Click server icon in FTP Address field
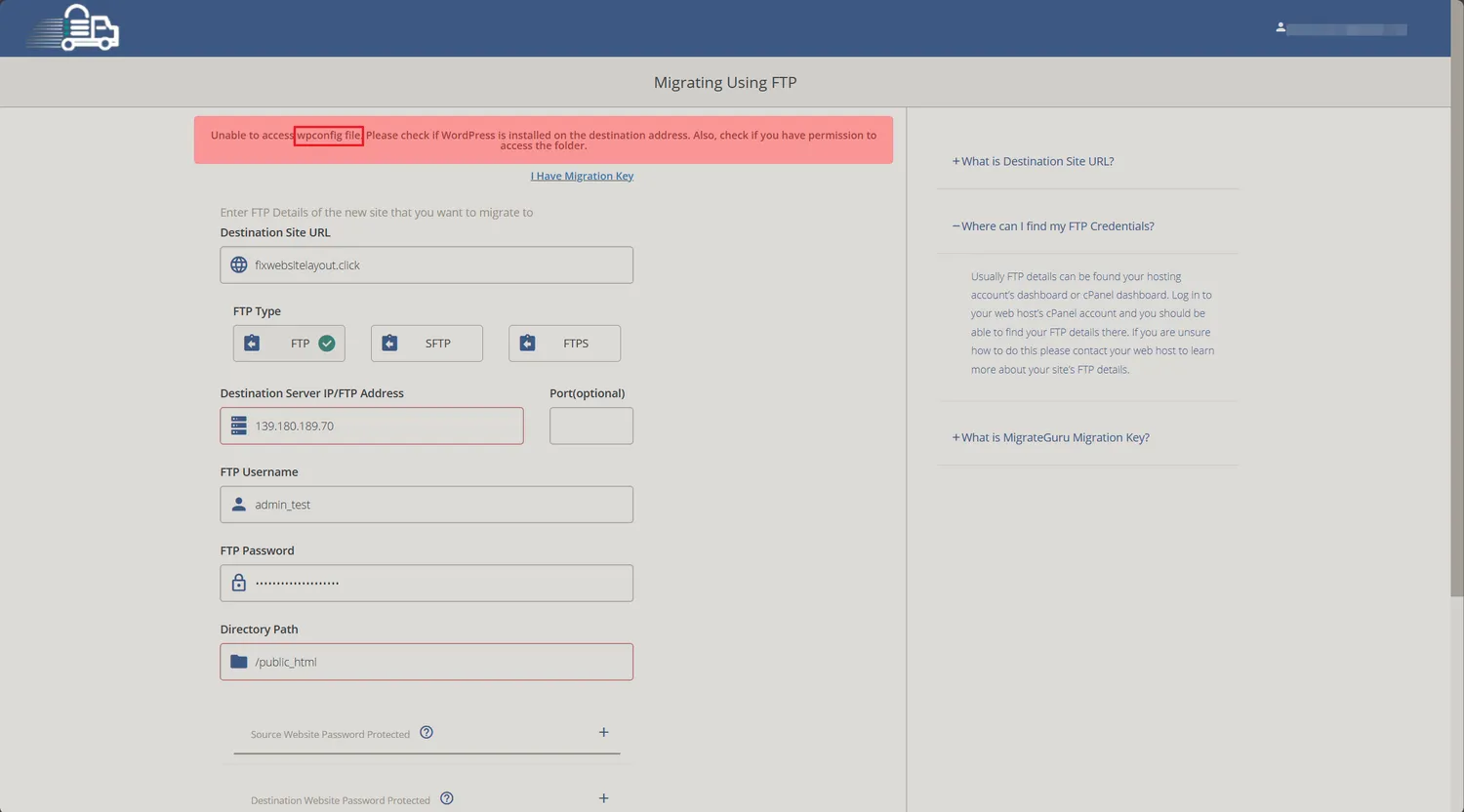The height and width of the screenshot is (812, 1464). (239, 426)
